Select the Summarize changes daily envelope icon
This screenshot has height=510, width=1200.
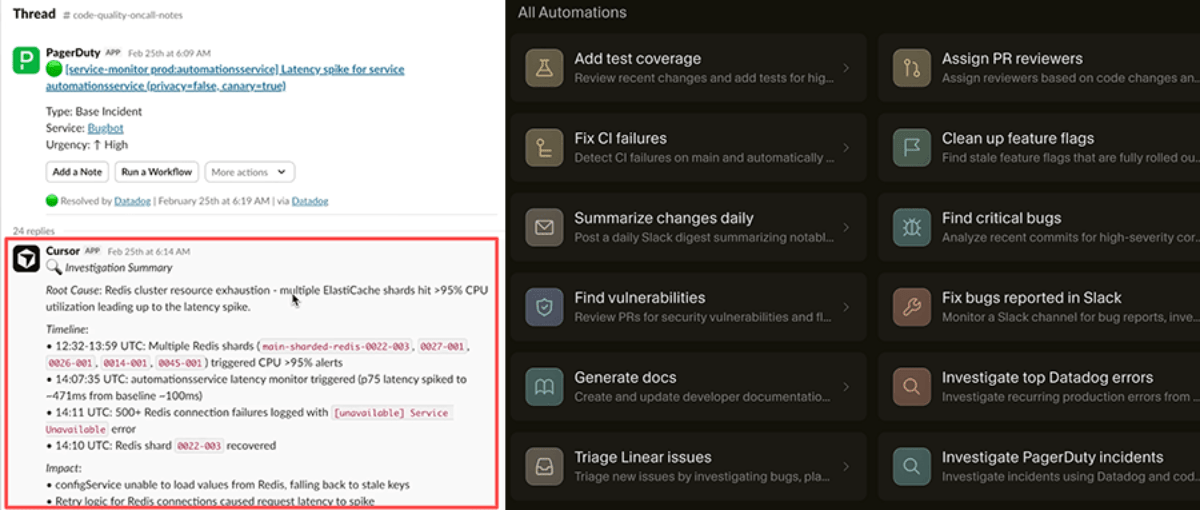[x=544, y=228]
